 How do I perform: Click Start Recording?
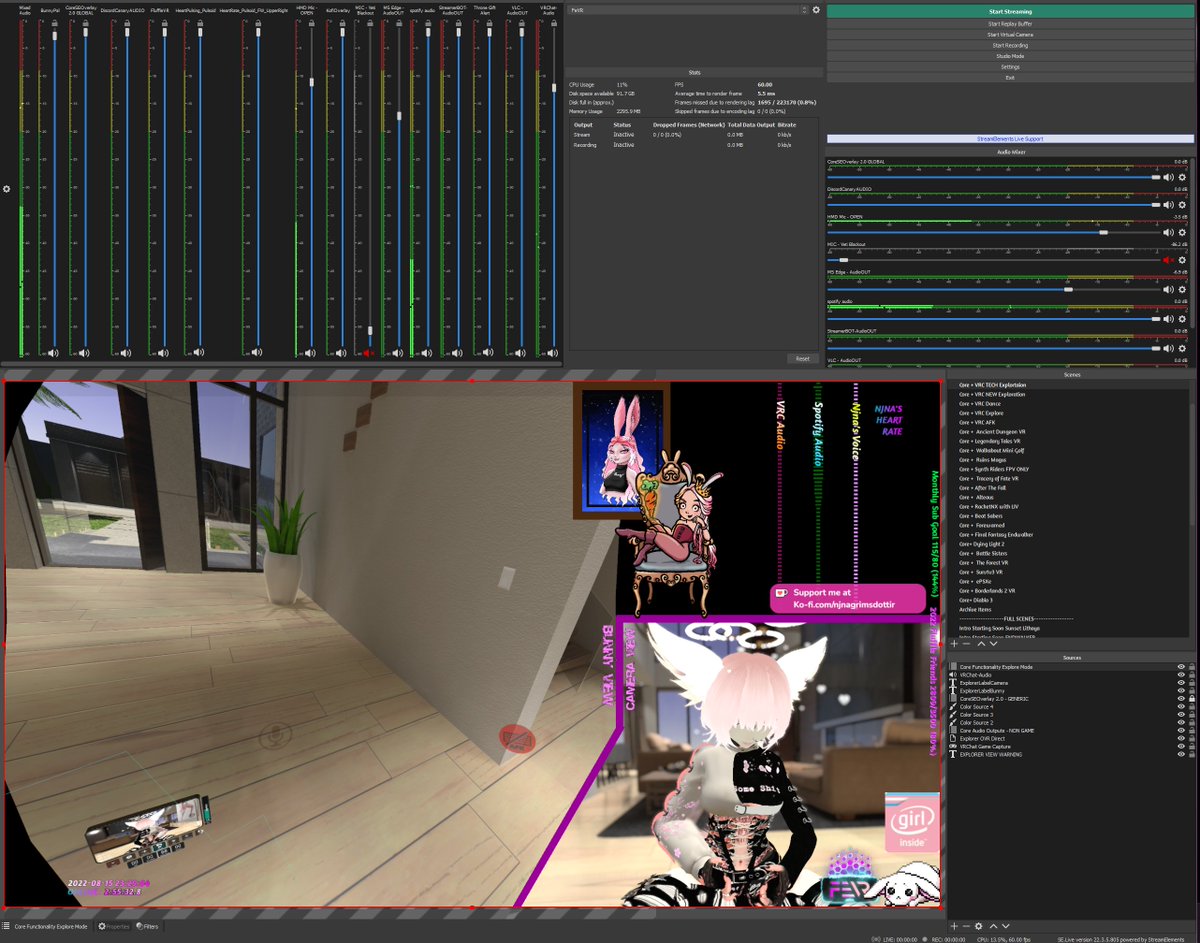[1010, 45]
